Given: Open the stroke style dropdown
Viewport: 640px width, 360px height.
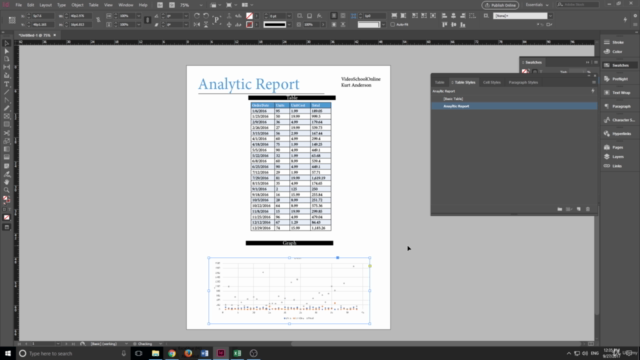Looking at the screenshot, I should (289, 24).
